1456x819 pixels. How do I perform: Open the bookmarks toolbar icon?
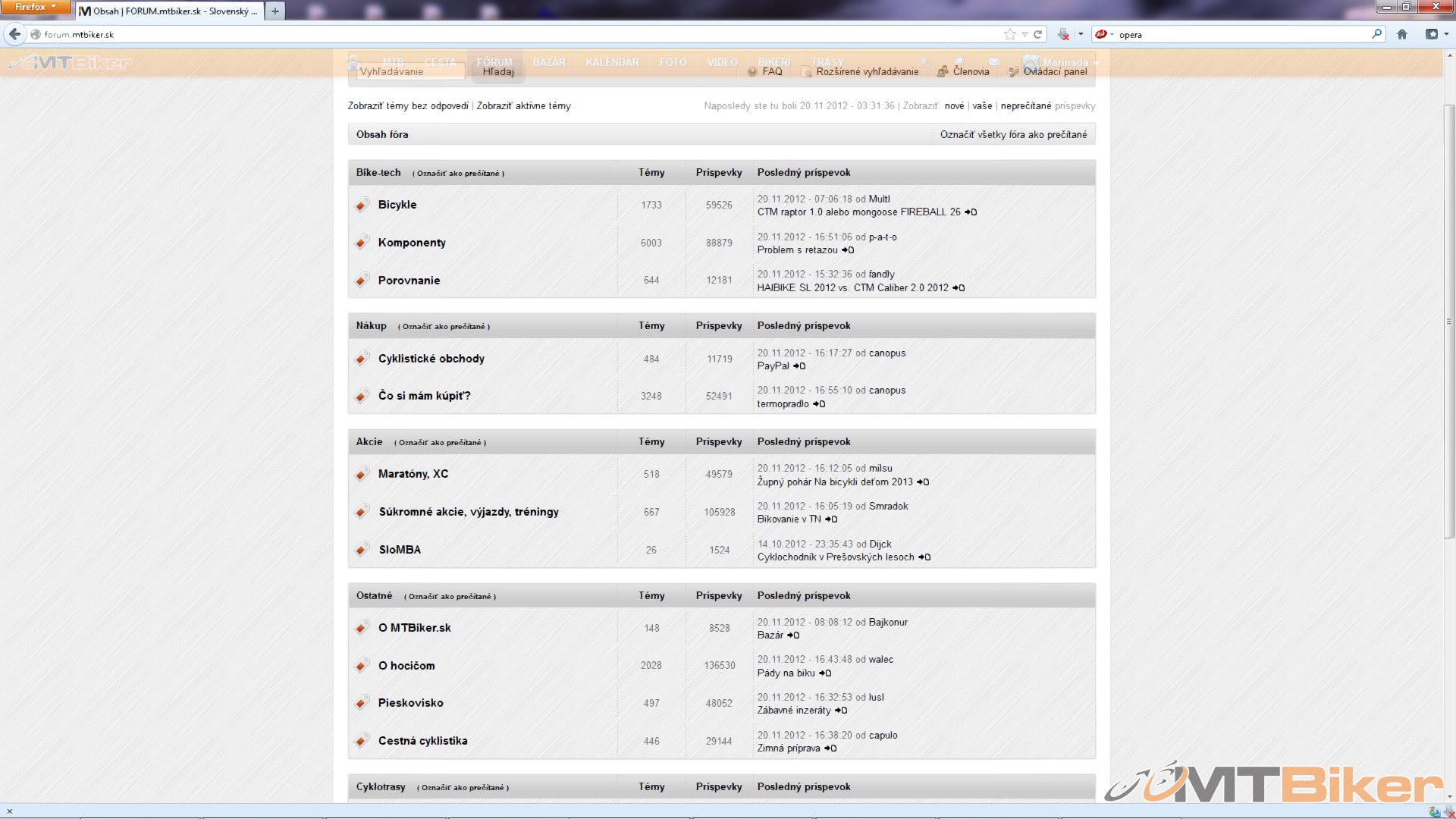[1432, 34]
